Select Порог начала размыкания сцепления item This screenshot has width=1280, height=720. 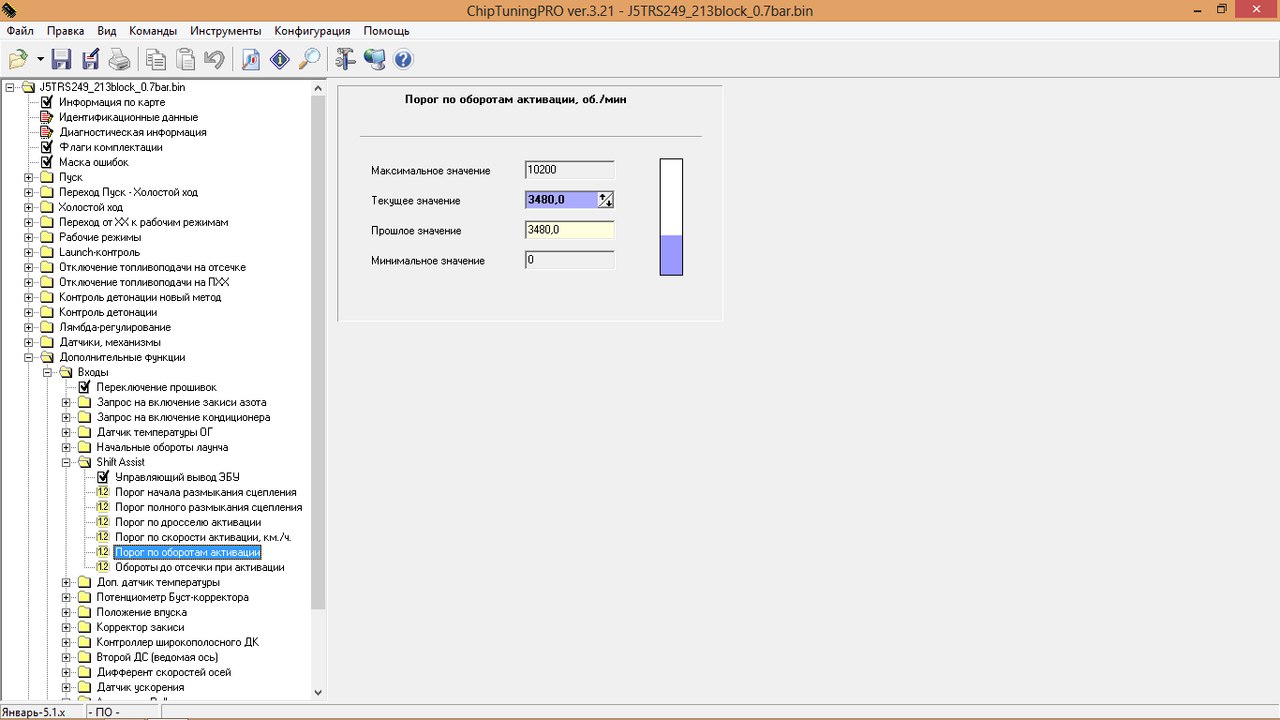point(205,492)
